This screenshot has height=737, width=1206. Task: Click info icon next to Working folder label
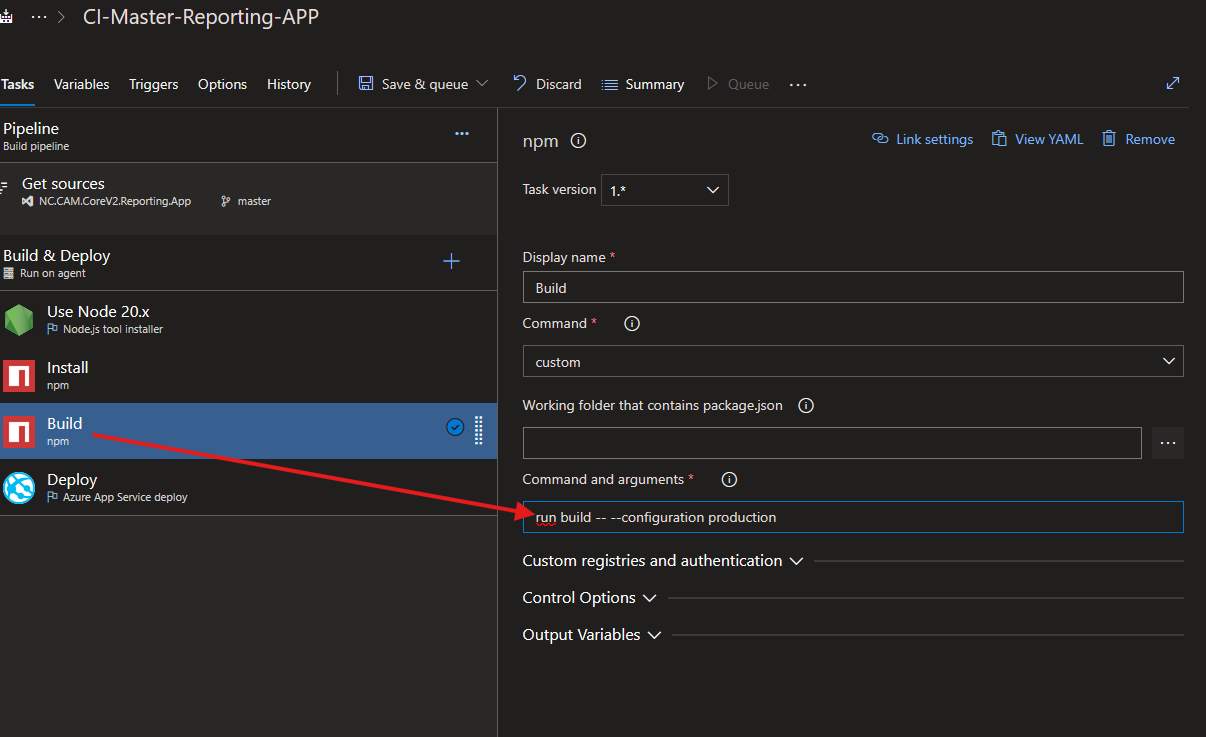click(x=806, y=406)
